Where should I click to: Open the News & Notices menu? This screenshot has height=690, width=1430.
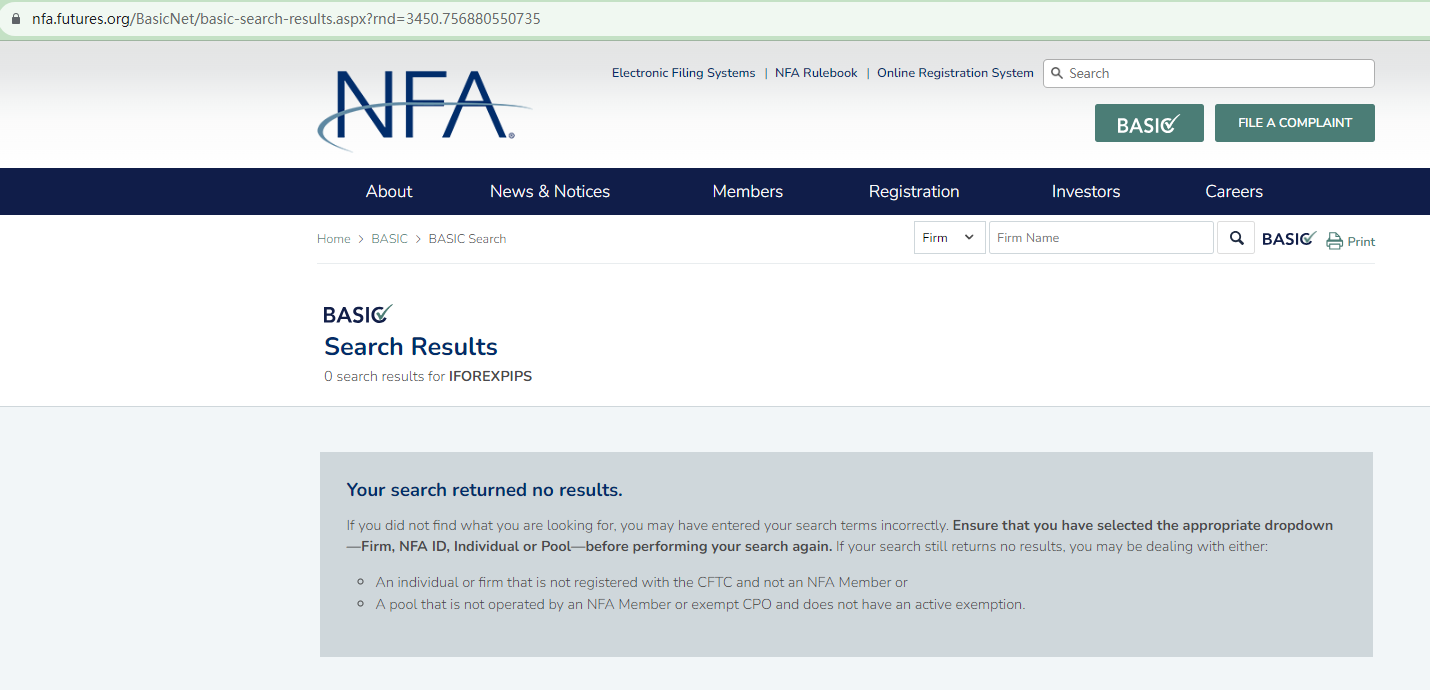[550, 191]
